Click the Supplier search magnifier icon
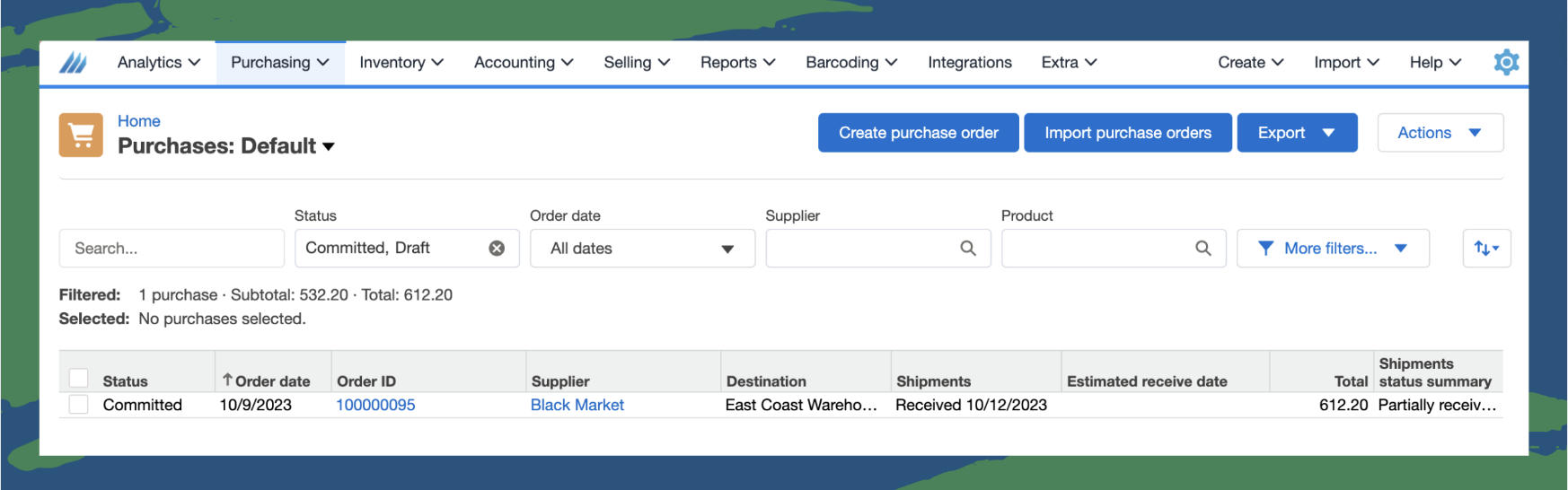 coord(968,249)
